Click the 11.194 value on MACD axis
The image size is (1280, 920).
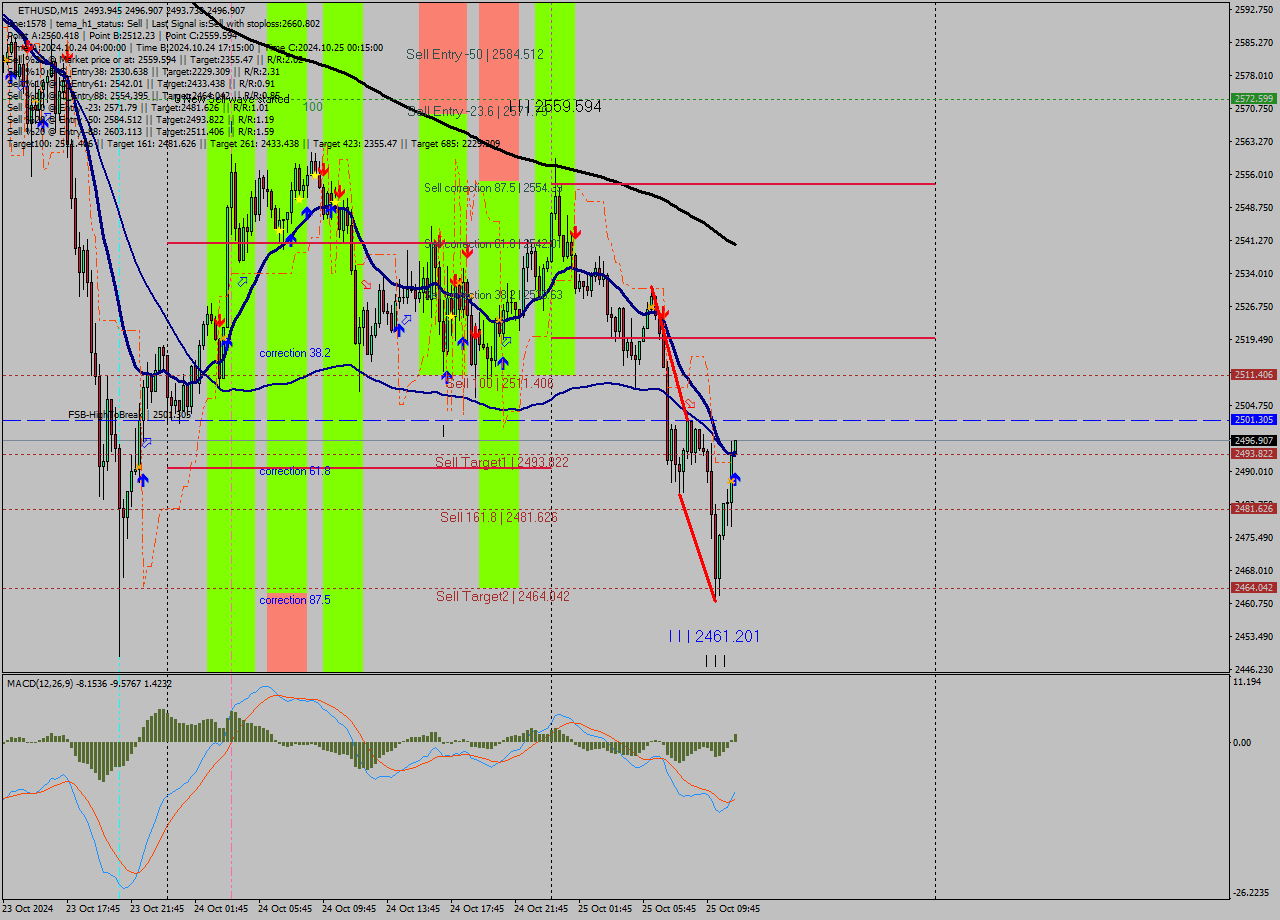coord(1247,681)
